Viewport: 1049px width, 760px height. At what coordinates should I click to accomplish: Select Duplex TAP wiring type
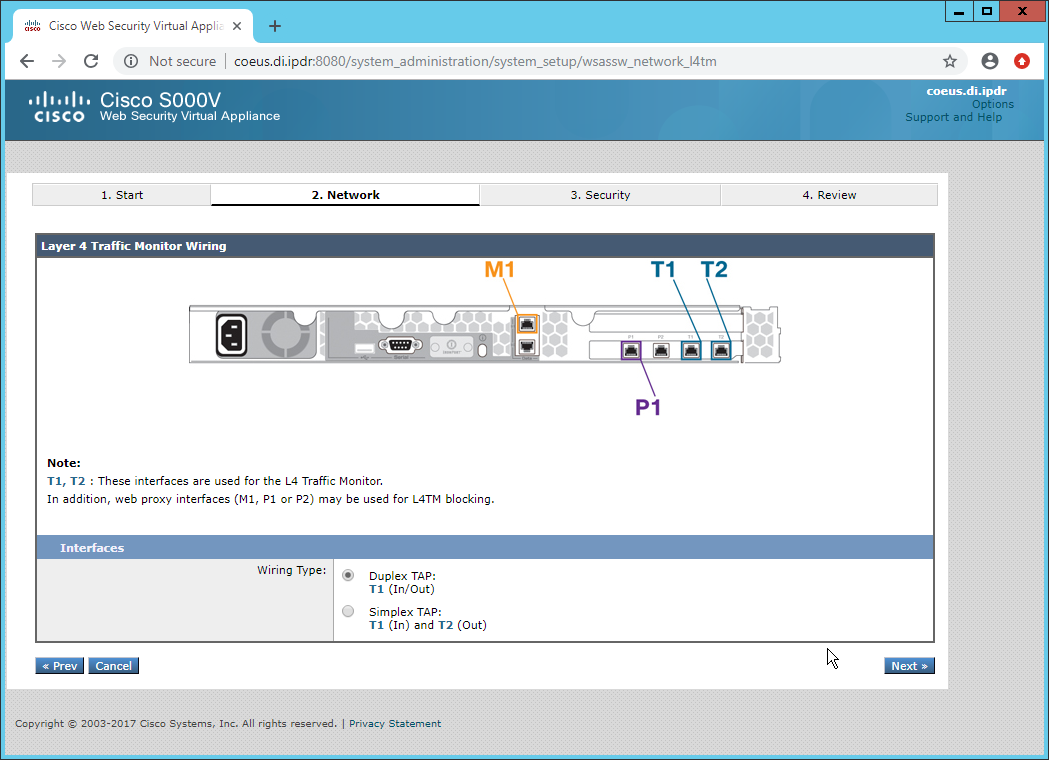coord(348,575)
